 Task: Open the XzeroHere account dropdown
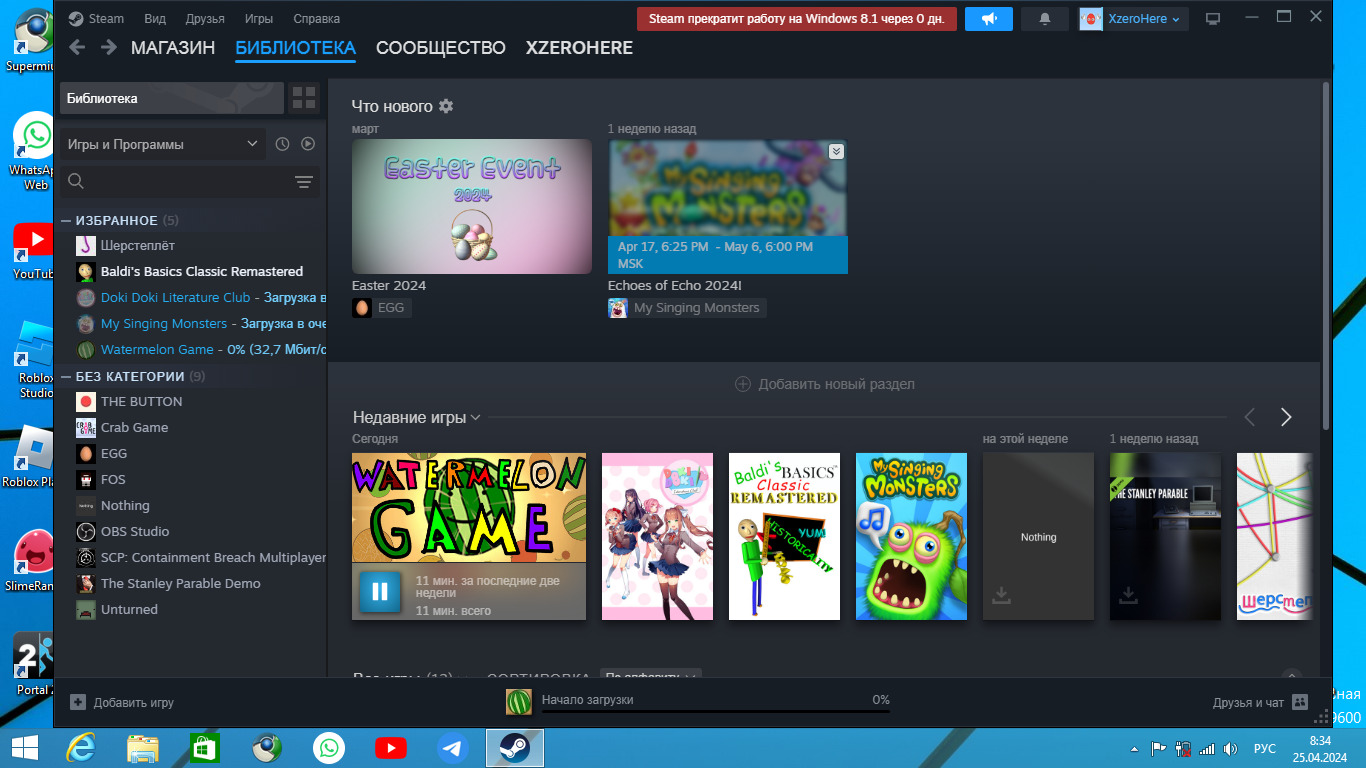pyautogui.click(x=1134, y=19)
